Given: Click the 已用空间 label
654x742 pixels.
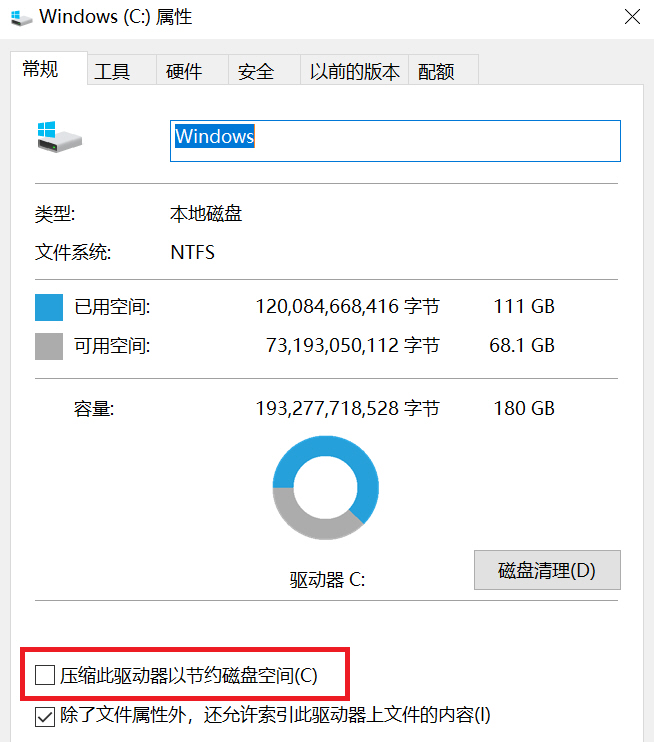Looking at the screenshot, I should click(x=112, y=307).
